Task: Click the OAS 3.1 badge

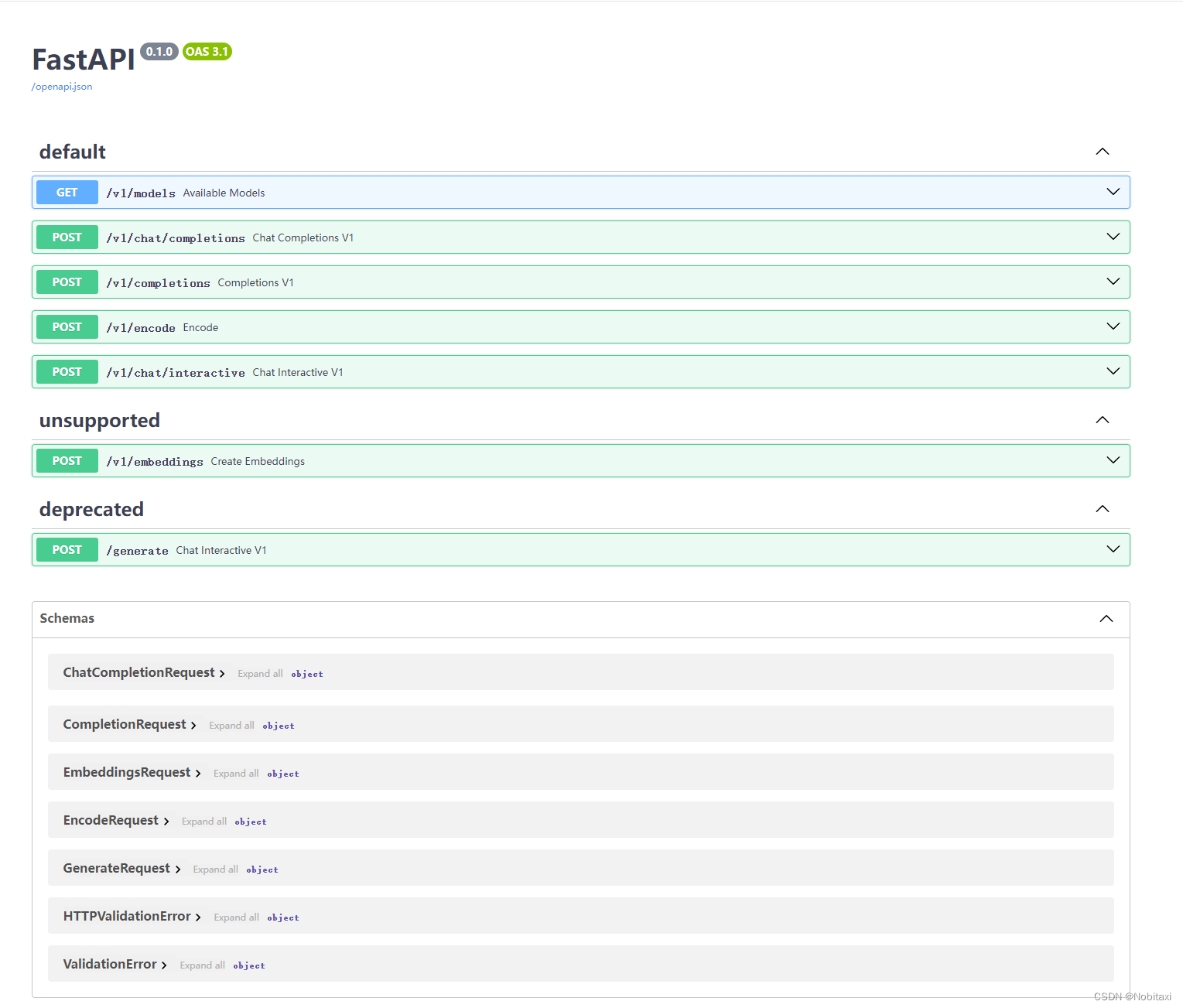Action: tap(207, 52)
